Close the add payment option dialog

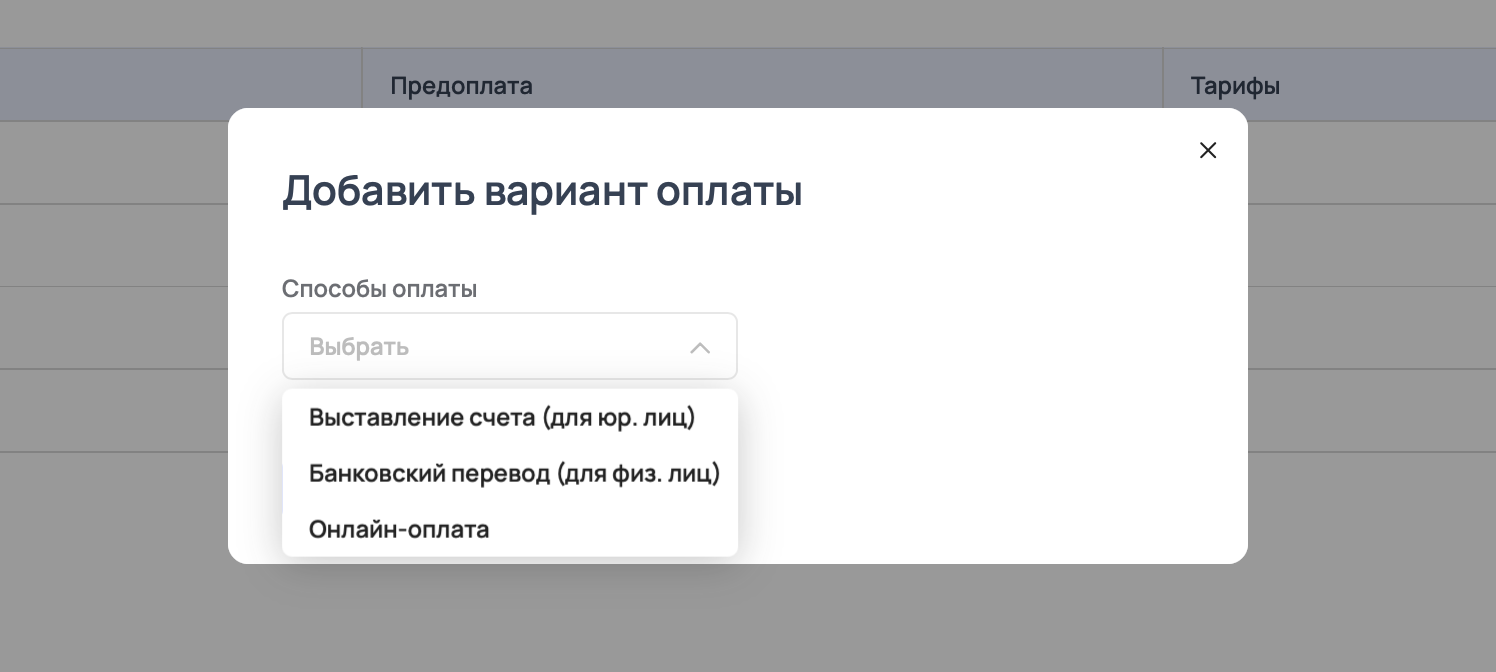point(1208,150)
